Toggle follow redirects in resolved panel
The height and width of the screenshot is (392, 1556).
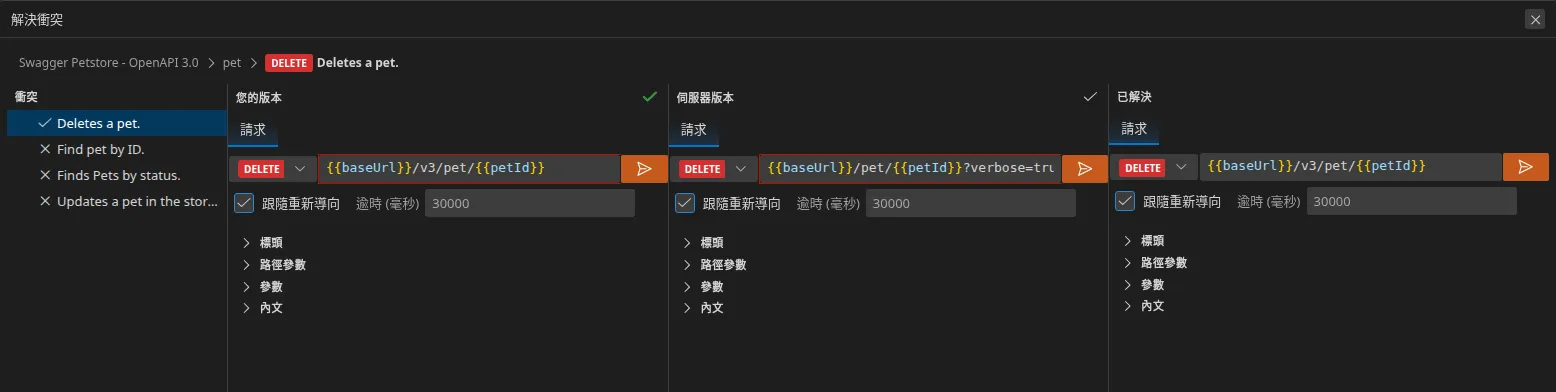point(1125,201)
